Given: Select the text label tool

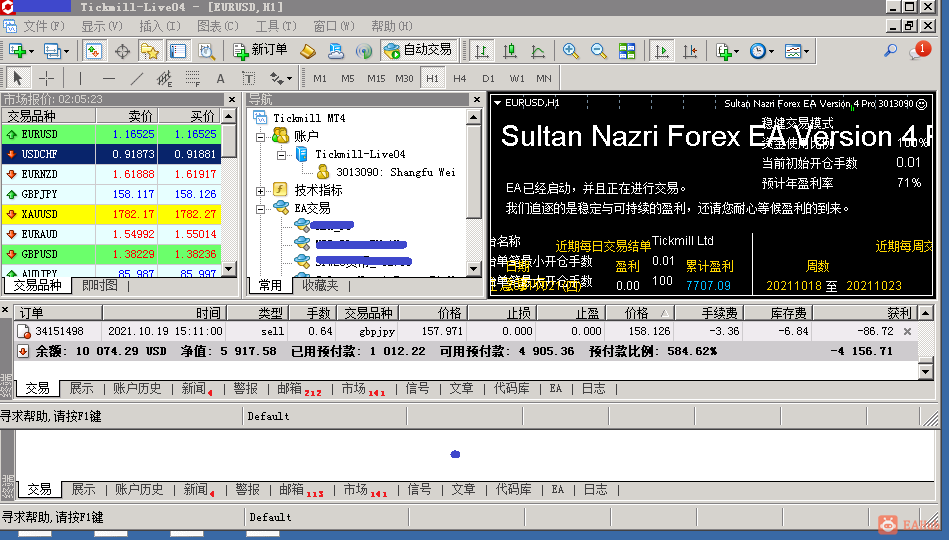Looking at the screenshot, I should click(x=248, y=78).
